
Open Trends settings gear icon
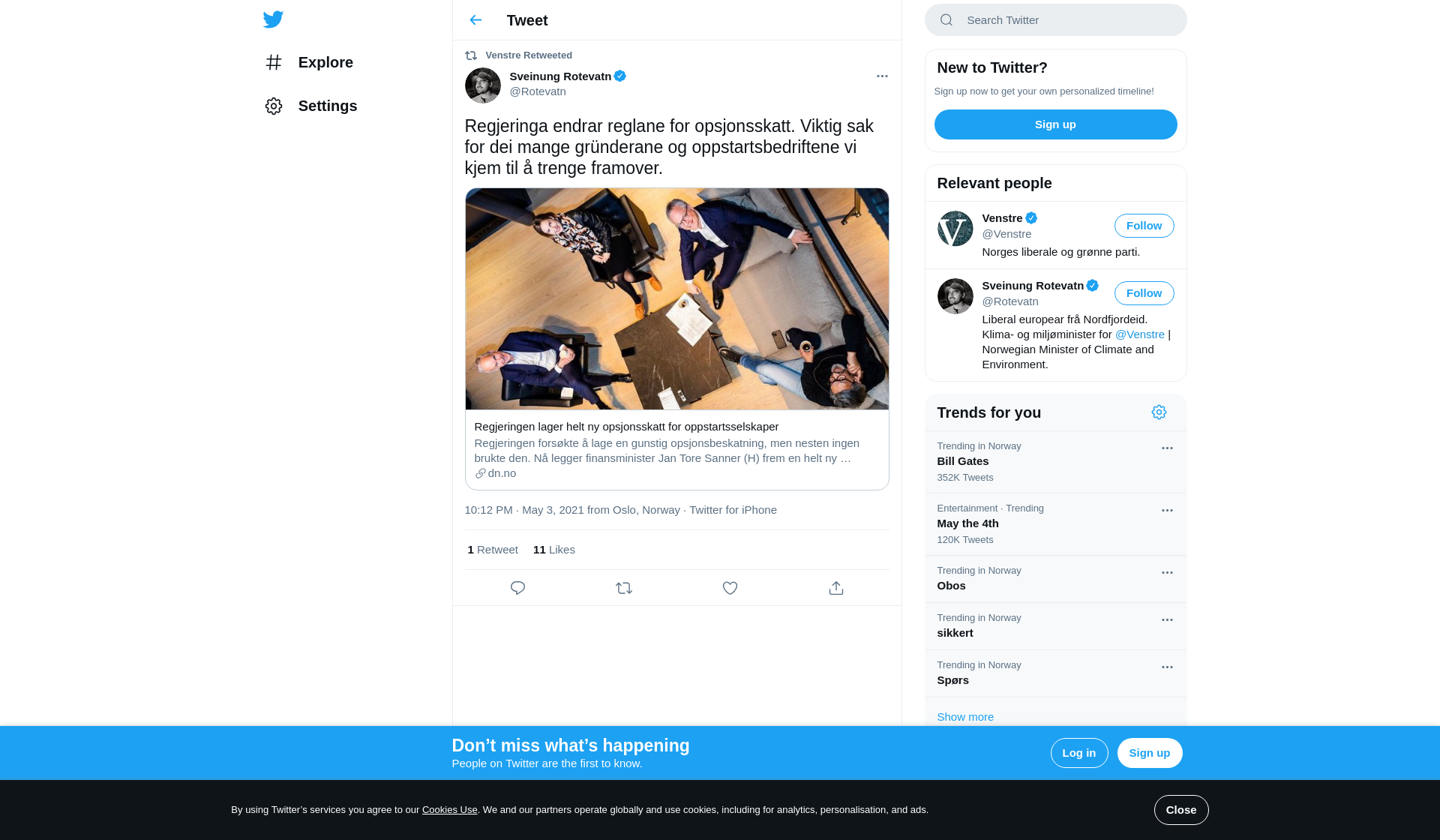point(1159,412)
